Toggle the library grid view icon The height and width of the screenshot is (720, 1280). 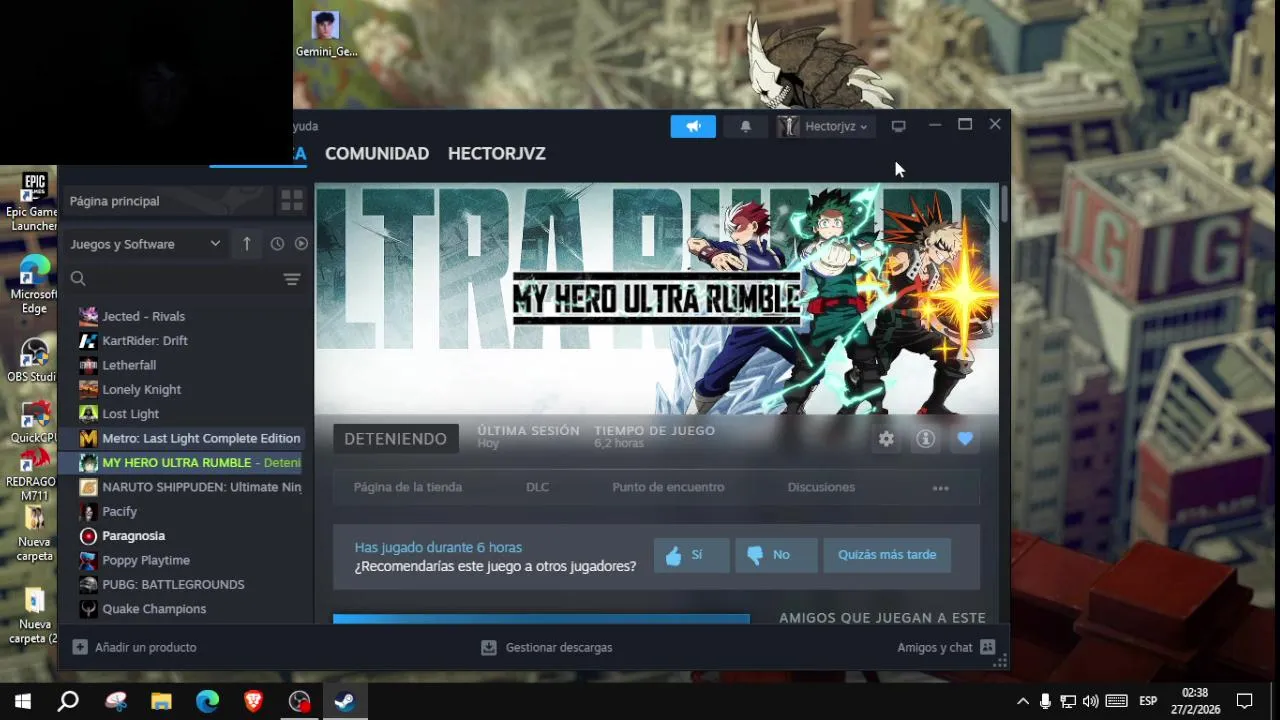coord(291,201)
